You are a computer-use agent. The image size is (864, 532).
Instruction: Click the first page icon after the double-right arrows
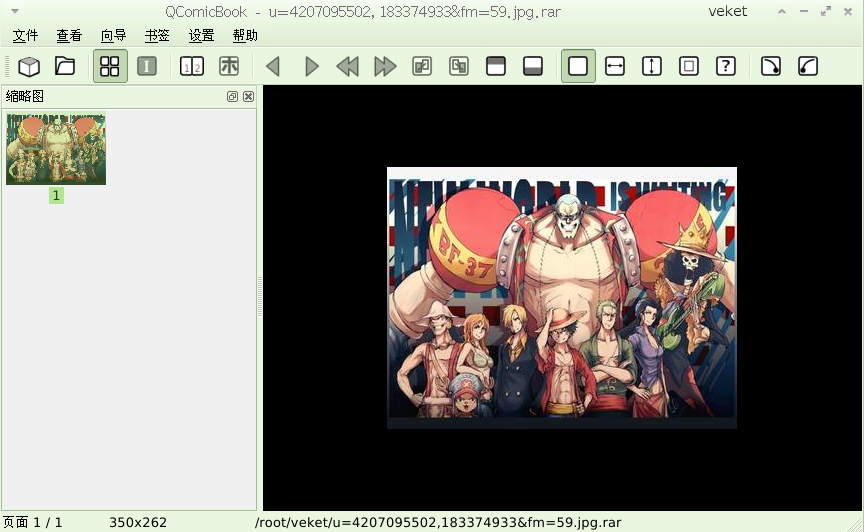pyautogui.click(x=422, y=66)
